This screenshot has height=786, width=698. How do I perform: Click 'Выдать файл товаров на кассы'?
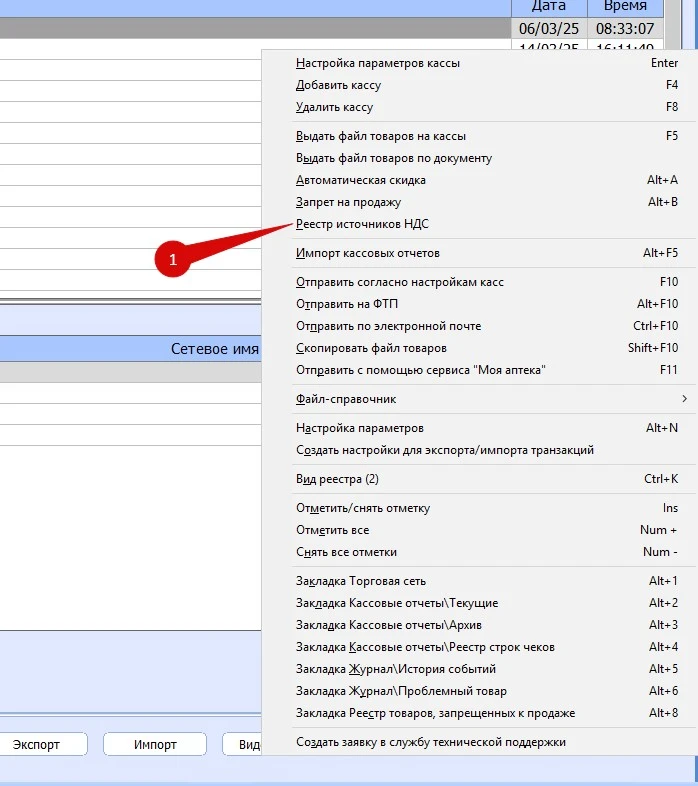click(x=381, y=136)
